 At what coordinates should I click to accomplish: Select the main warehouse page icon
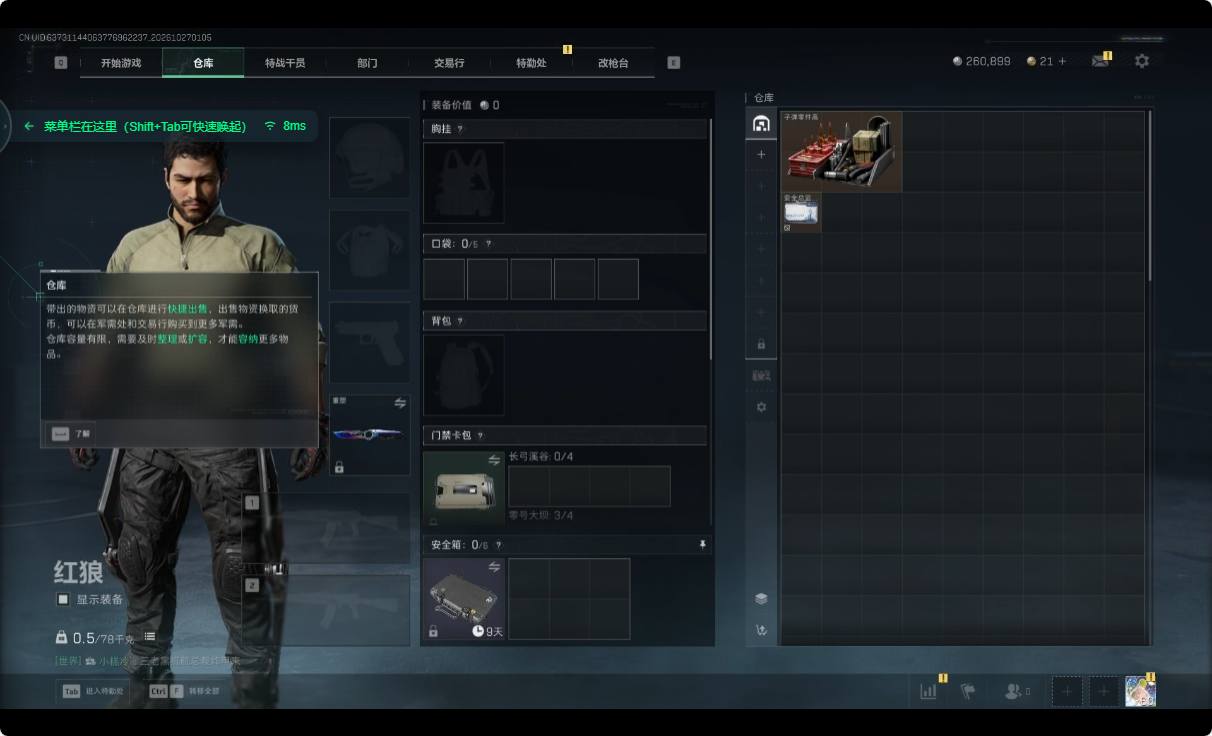pos(761,124)
